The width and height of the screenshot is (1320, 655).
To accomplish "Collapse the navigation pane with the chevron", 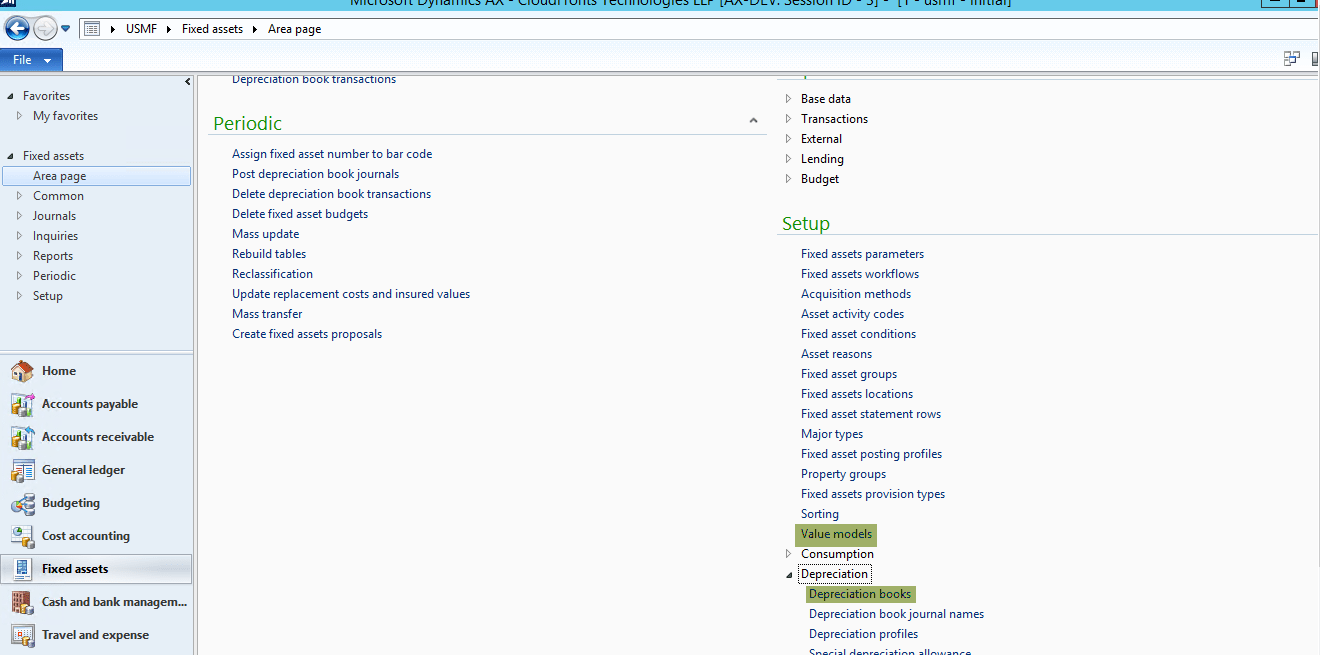I will (x=188, y=82).
